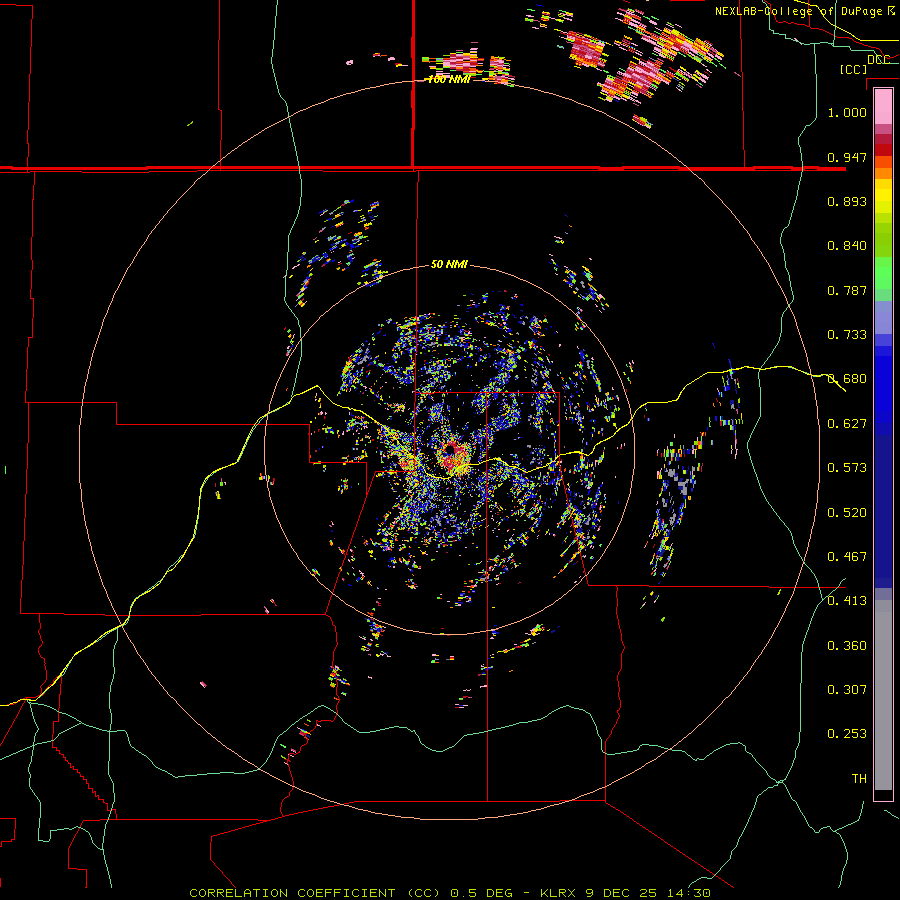
Task: Pick the periwinkle segment near 0.733
Action: tap(883, 317)
